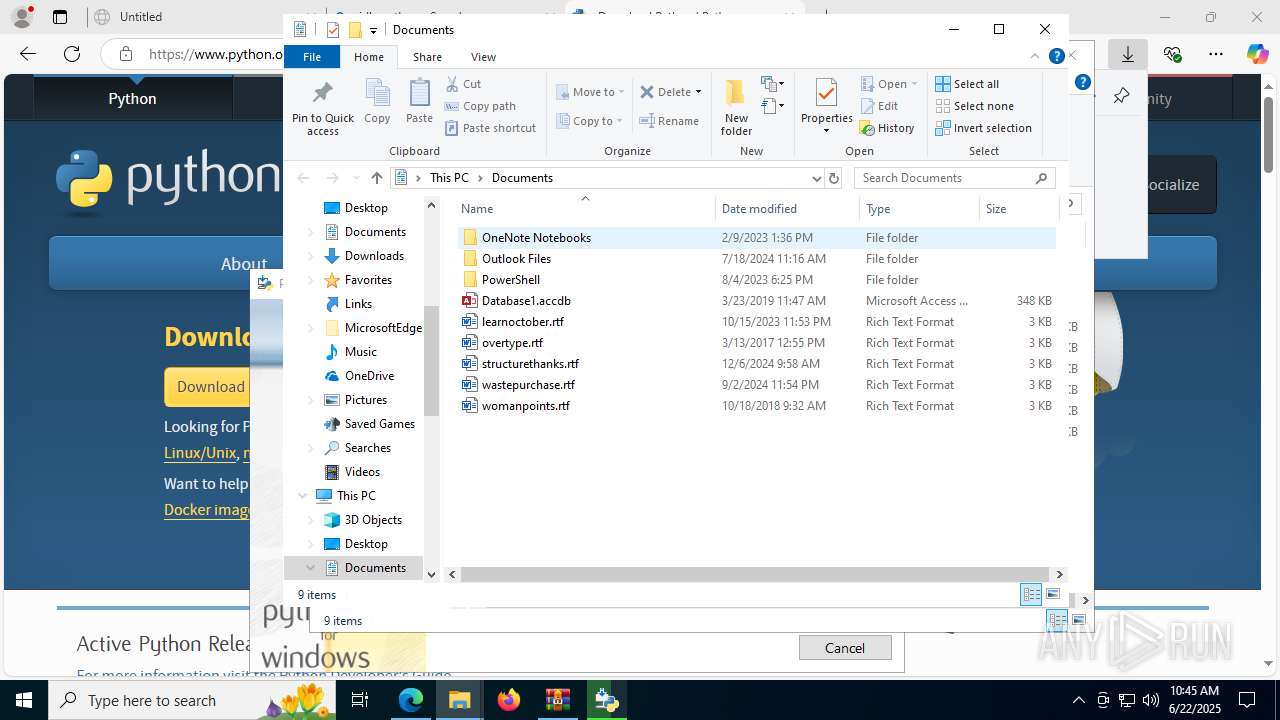Click Pin to Quick access icon
Image resolution: width=1280 pixels, height=720 pixels.
[322, 108]
